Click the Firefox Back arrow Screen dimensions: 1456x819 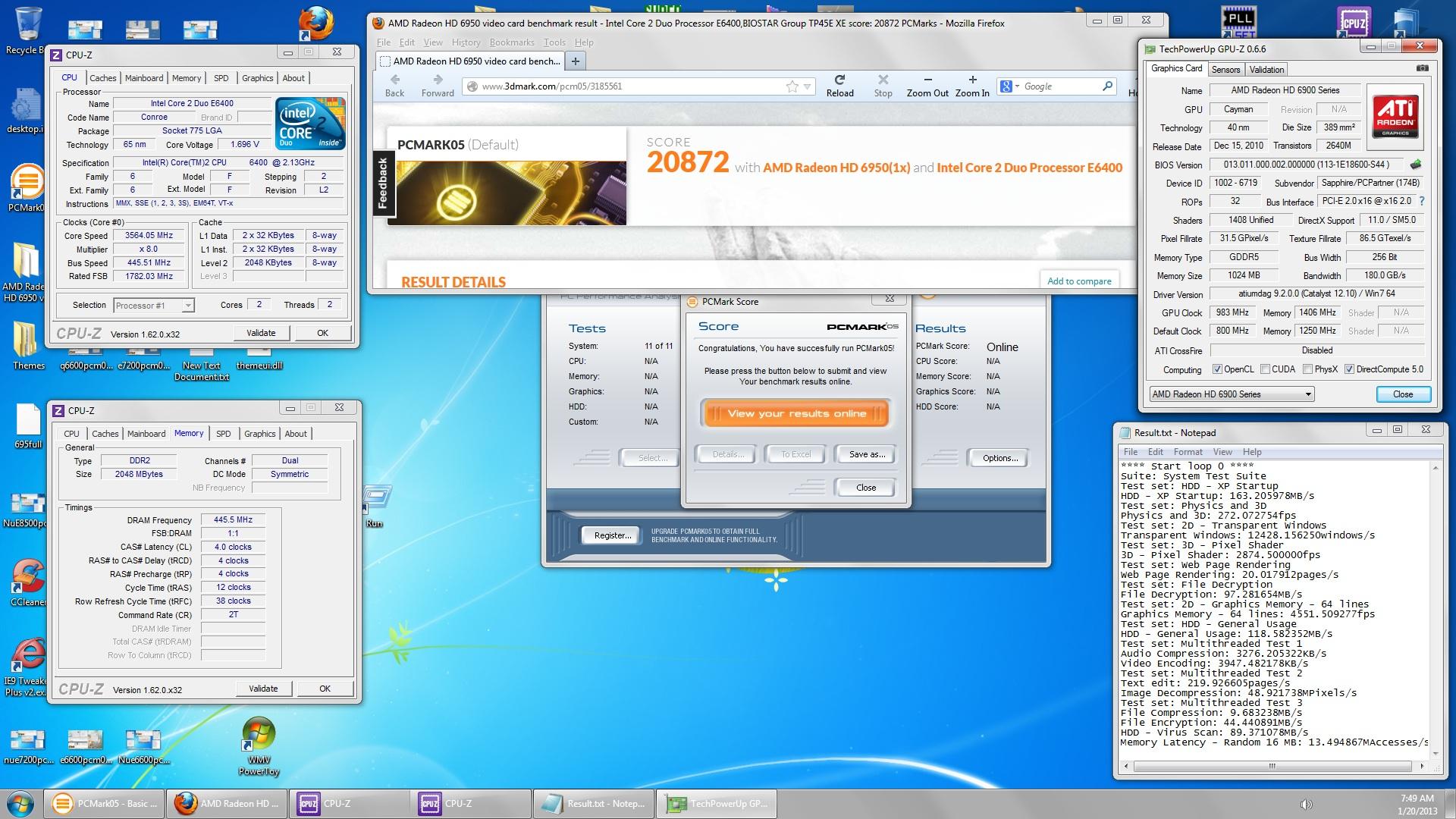click(395, 86)
